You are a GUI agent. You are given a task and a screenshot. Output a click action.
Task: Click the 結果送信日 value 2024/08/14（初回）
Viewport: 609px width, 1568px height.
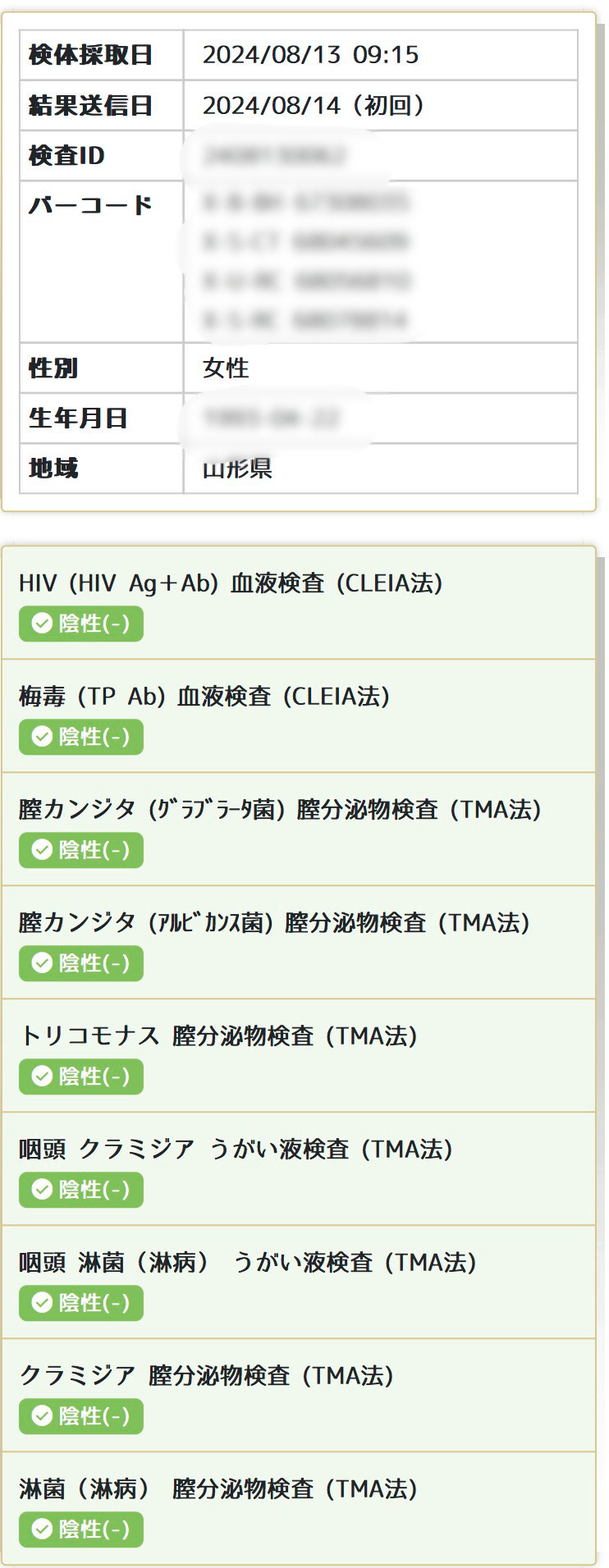[x=315, y=106]
